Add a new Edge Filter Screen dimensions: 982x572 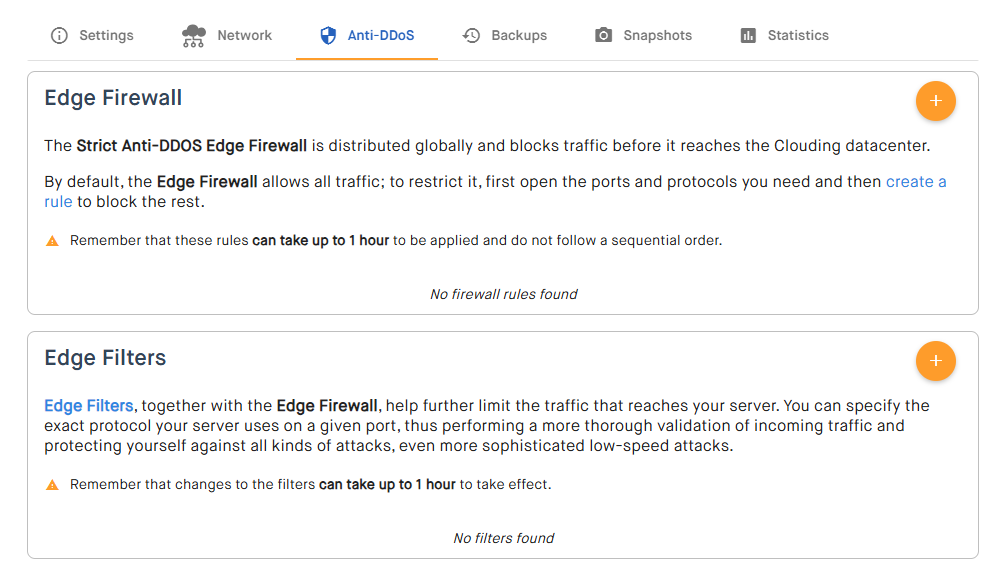935,361
